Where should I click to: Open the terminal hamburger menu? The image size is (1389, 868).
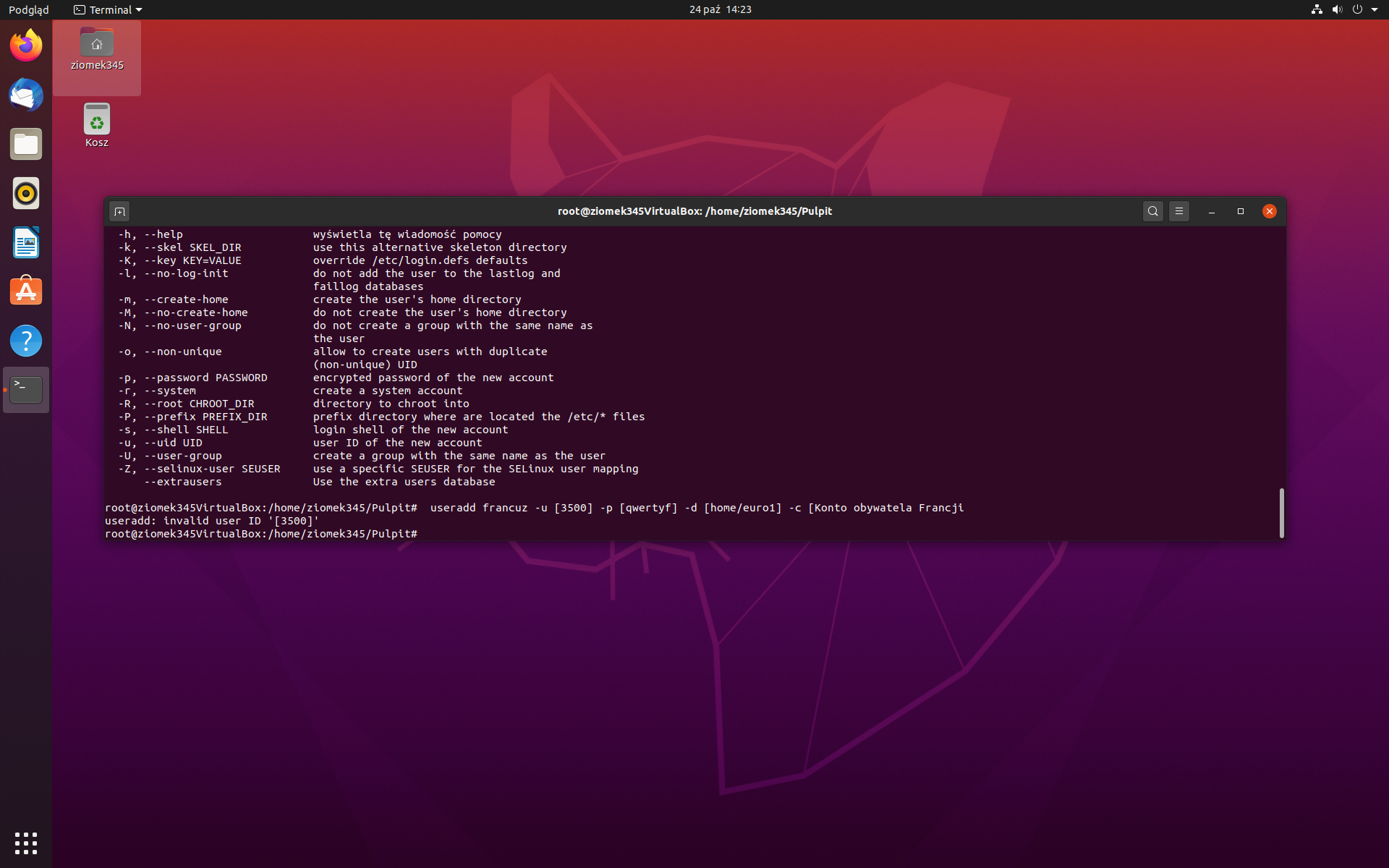pyautogui.click(x=1179, y=211)
